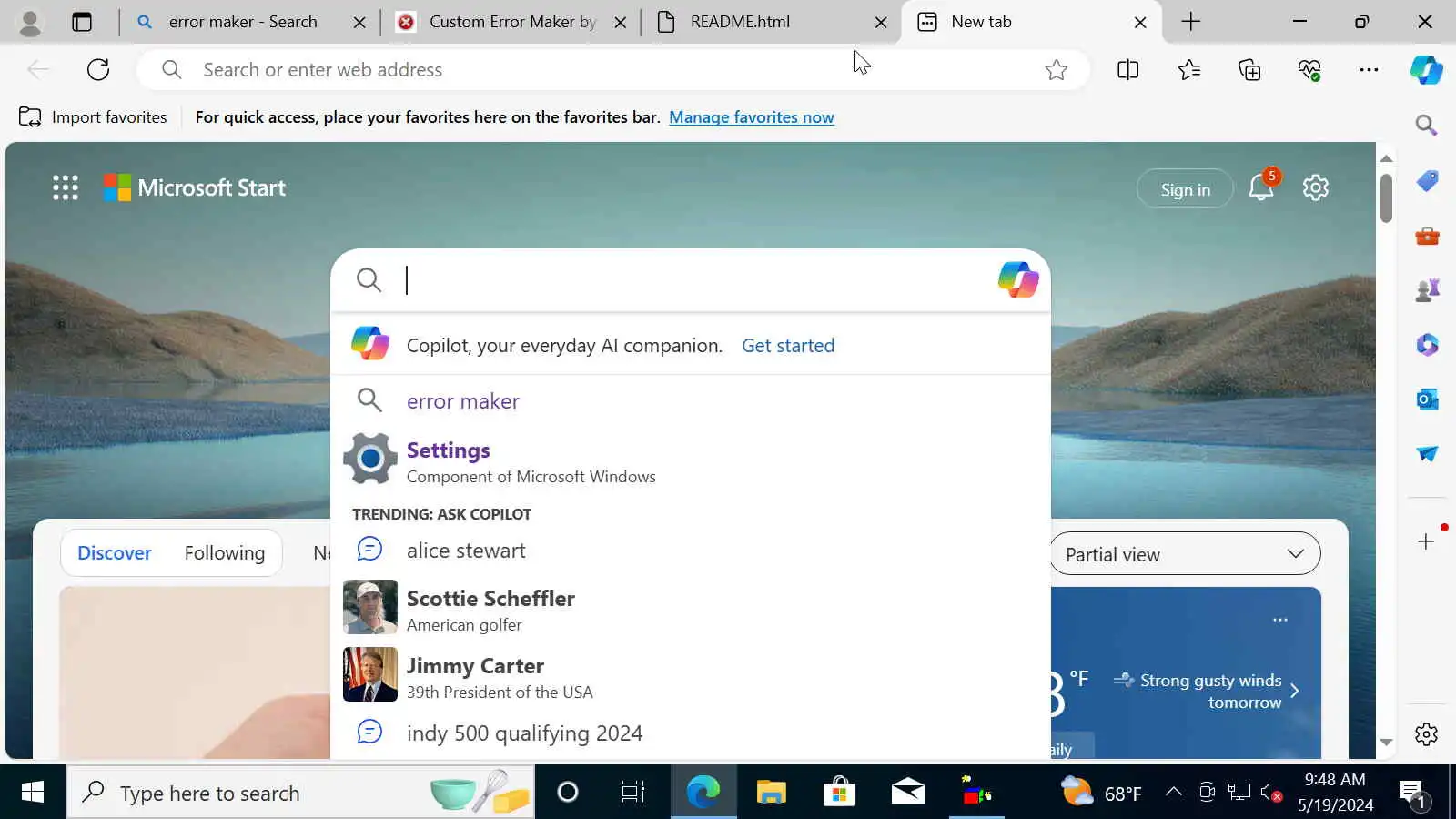
Task: Open Manage favorites now link
Action: (752, 117)
